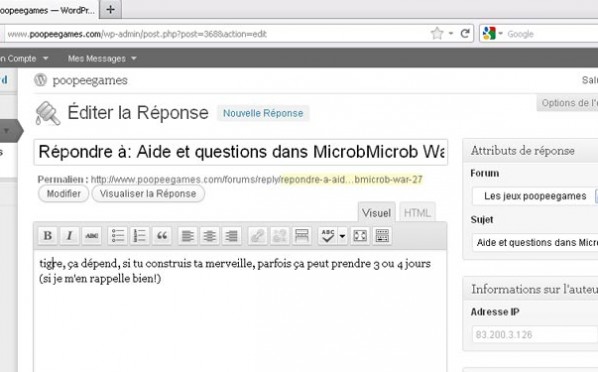Open the Options de l'écran panel
This screenshot has width=598, height=372.
tap(568, 103)
